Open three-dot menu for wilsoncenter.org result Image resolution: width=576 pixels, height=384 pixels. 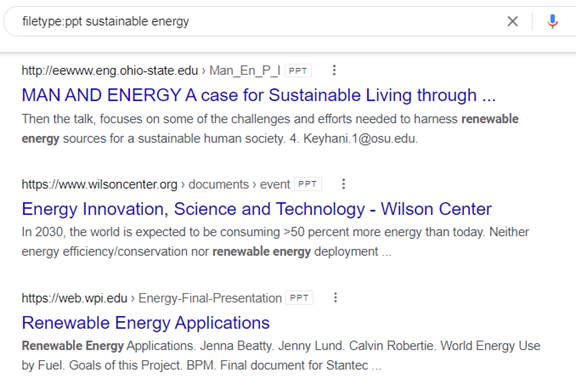point(343,184)
